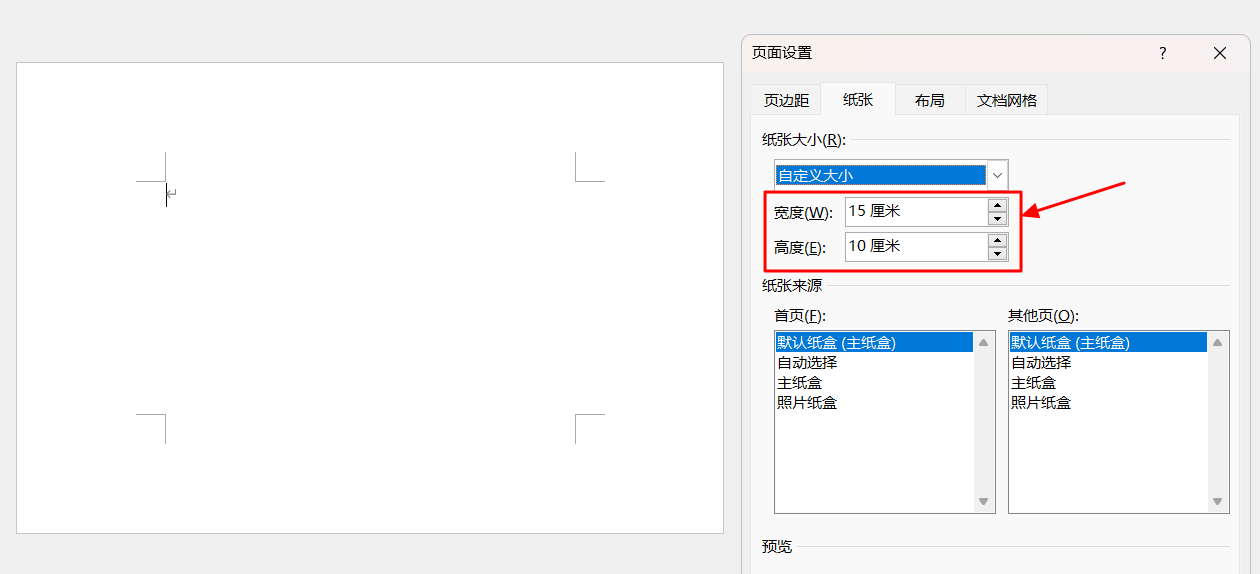The height and width of the screenshot is (574, 1260).
Task: Select 默认纸盒 (主纸盒) in 首页 list
Action: (874, 342)
